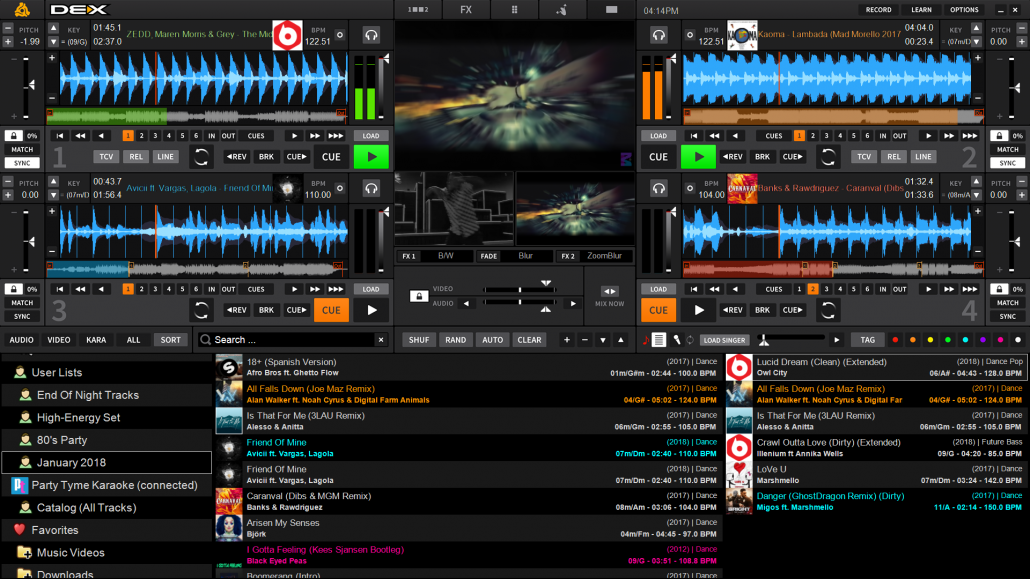Hit the CUE button on deck 1
This screenshot has width=1030, height=579.
331,157
